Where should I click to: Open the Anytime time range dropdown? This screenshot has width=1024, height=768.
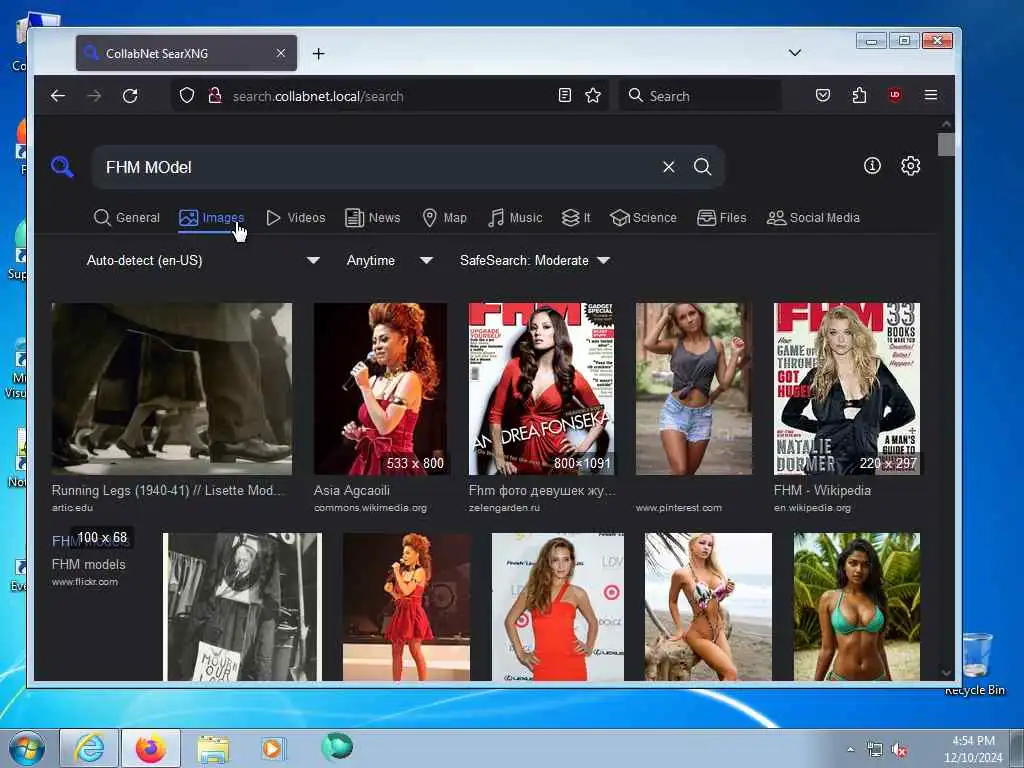[x=389, y=260]
